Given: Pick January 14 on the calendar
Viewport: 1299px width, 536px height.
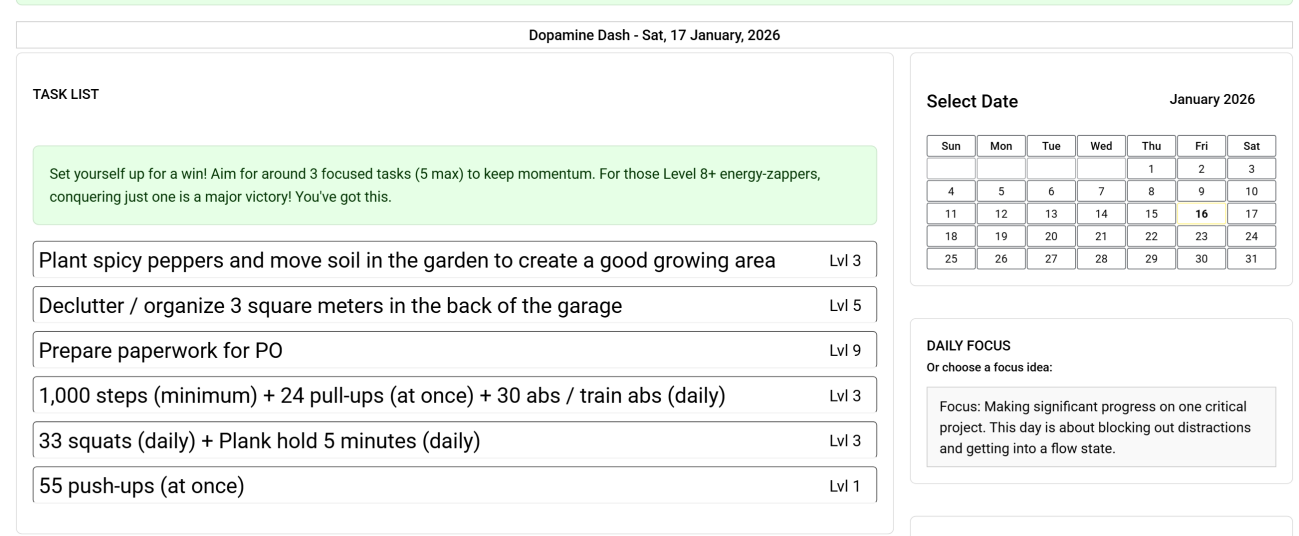Looking at the screenshot, I should point(1101,214).
